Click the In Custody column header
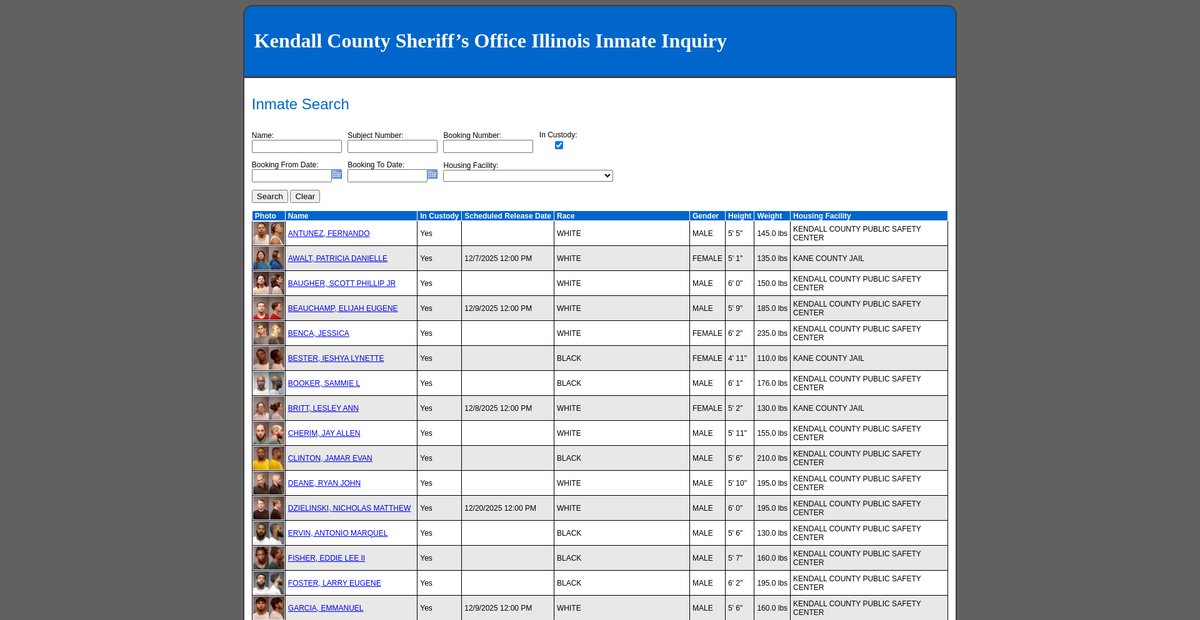Image resolution: width=1200 pixels, height=620 pixels. [439, 216]
